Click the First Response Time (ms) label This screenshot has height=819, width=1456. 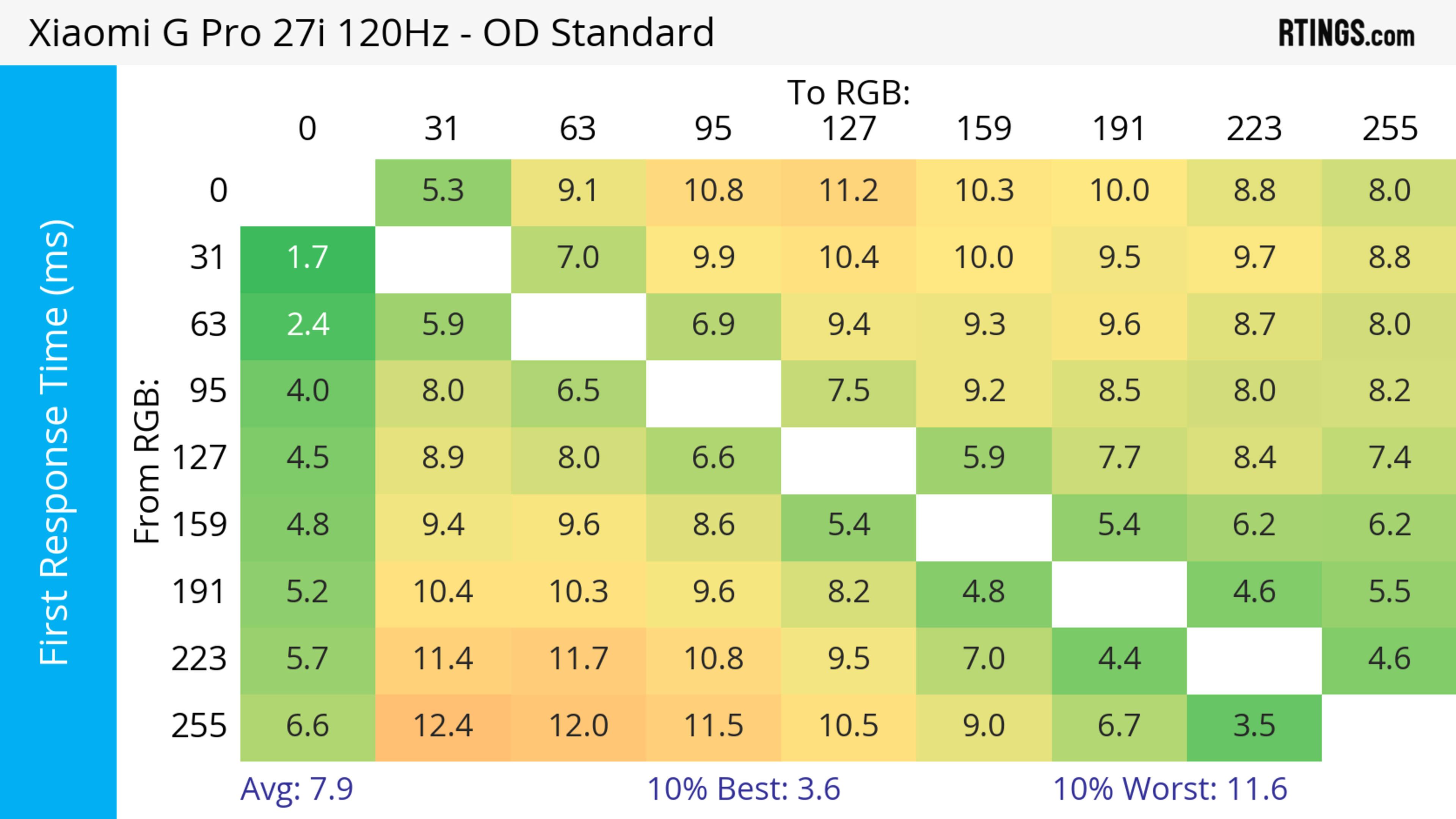click(x=55, y=442)
